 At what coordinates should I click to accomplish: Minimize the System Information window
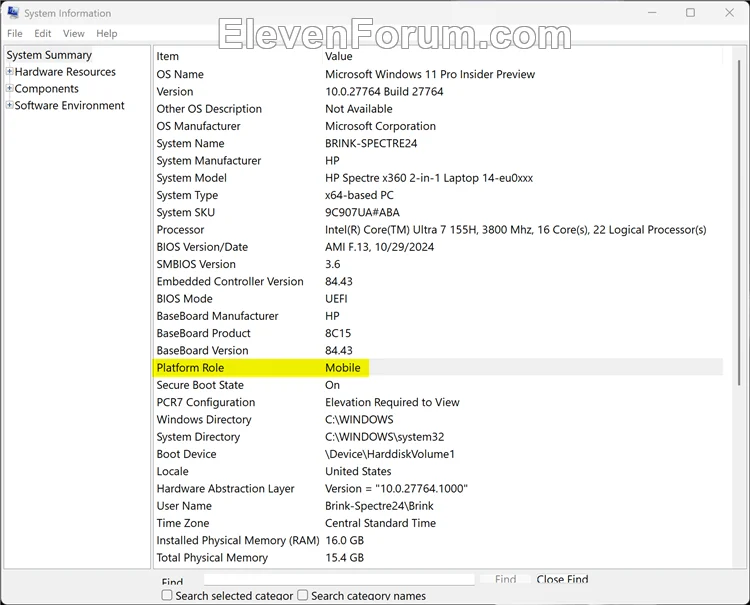click(x=652, y=12)
